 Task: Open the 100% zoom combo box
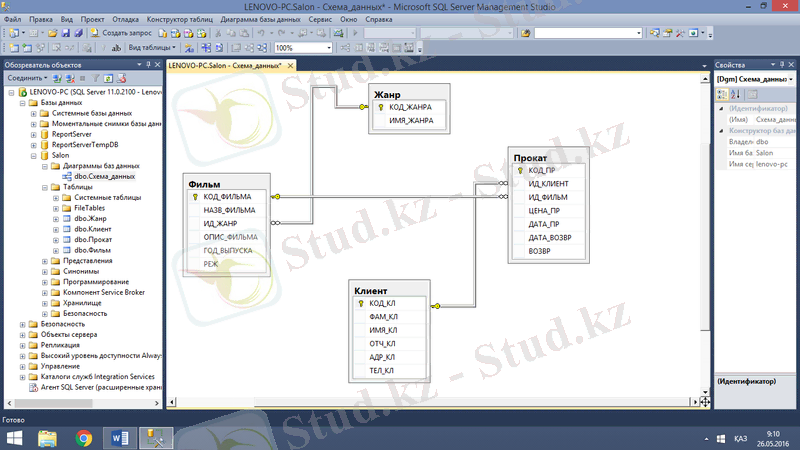[304, 48]
